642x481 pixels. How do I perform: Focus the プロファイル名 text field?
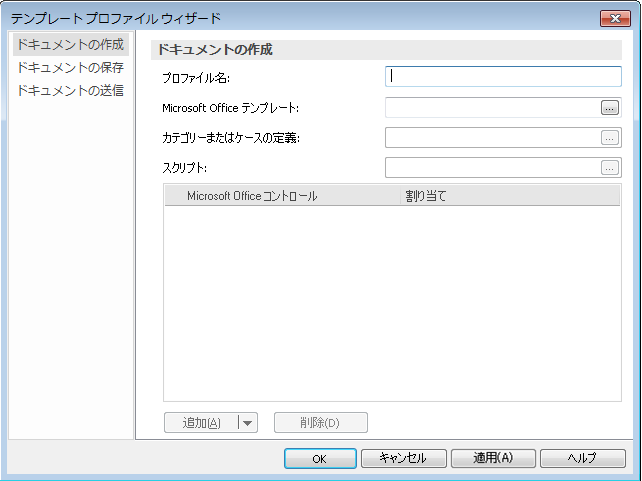point(503,77)
